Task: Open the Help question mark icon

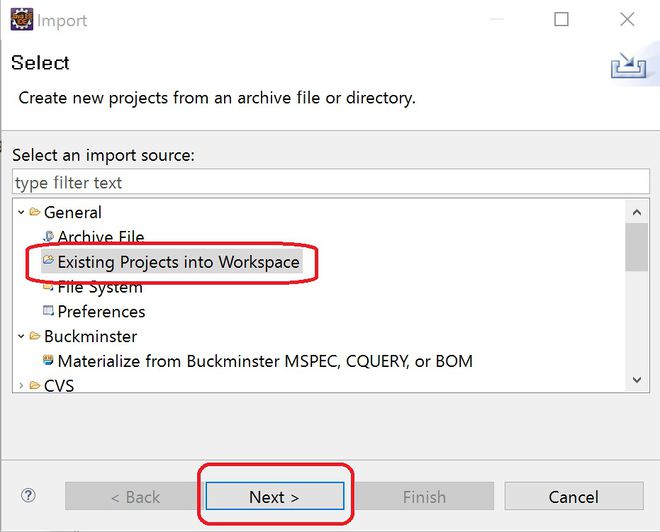Action: click(x=28, y=495)
